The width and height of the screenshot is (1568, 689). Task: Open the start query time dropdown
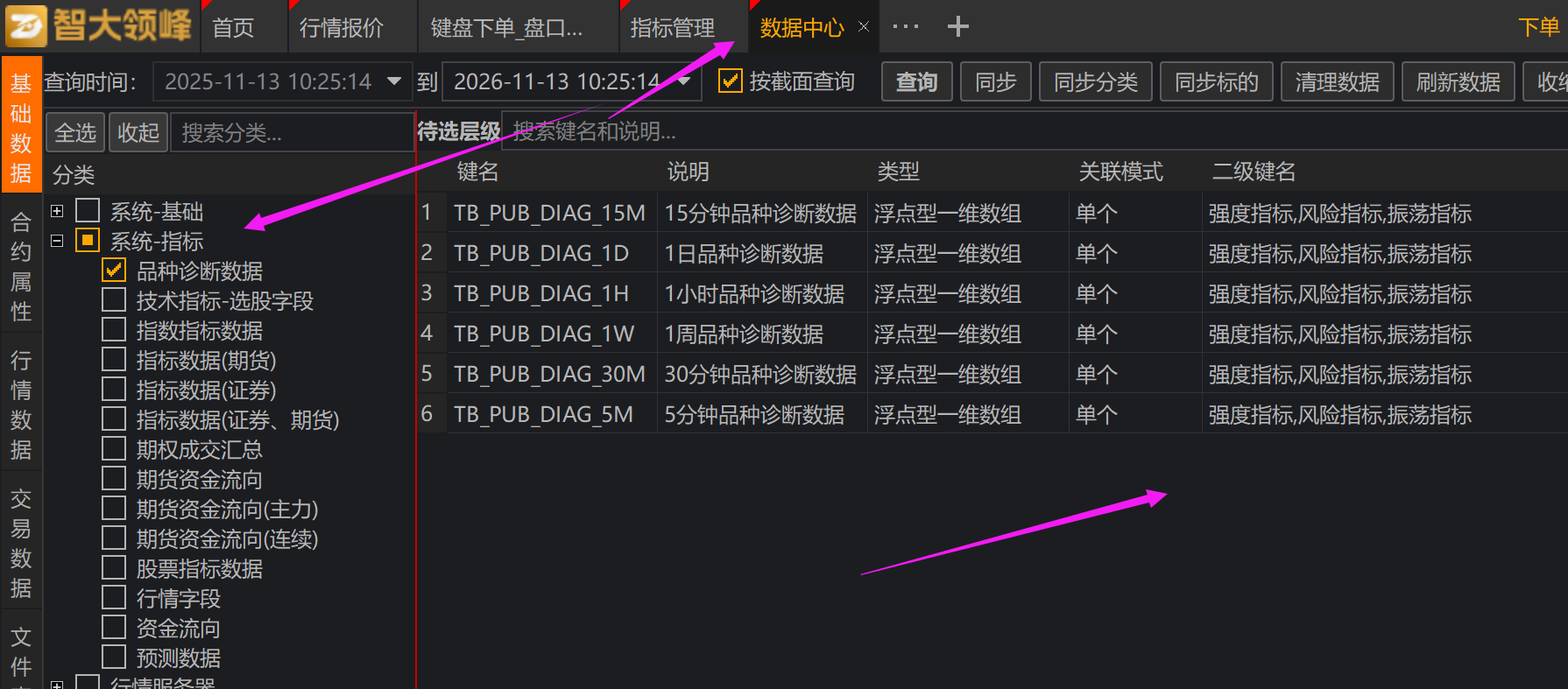click(394, 81)
